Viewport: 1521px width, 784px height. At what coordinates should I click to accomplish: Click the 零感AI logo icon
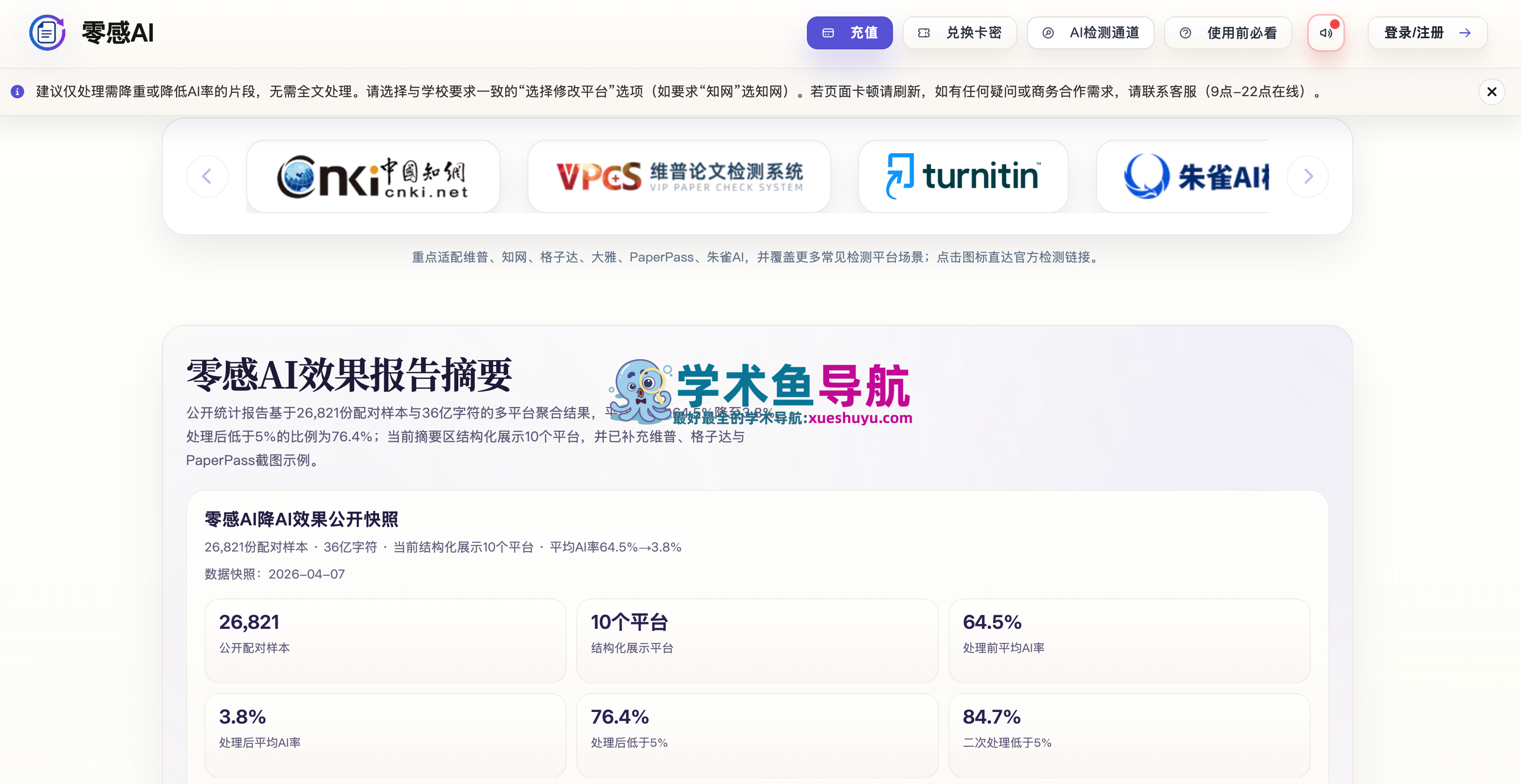[47, 32]
